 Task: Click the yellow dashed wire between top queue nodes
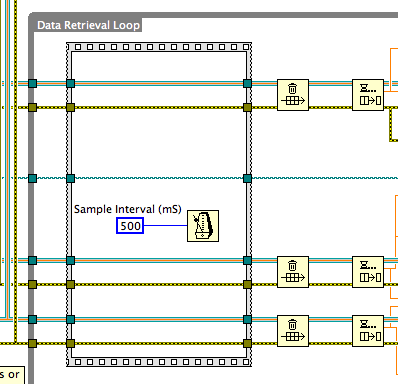[x=330, y=107]
